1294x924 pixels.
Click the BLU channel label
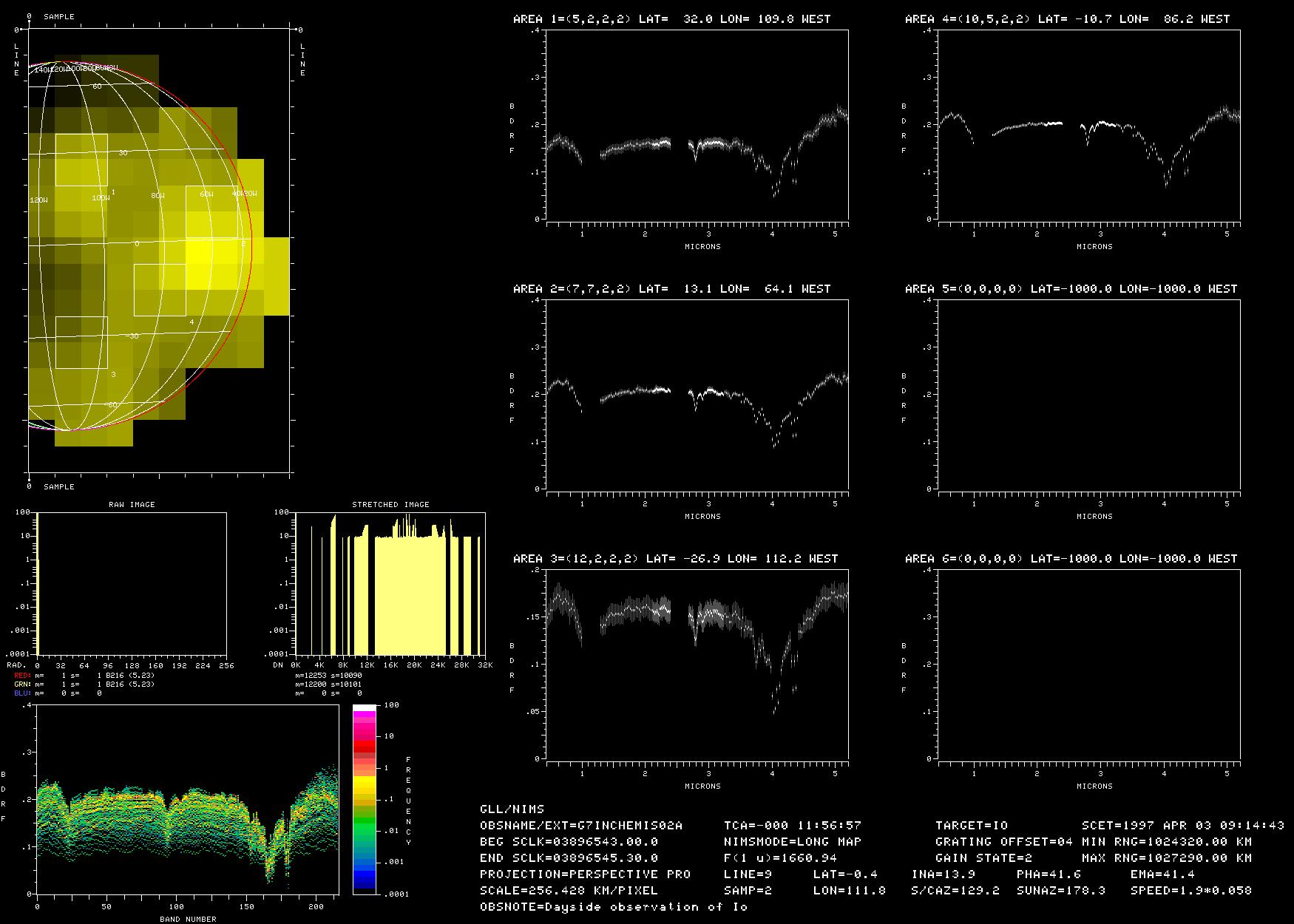23,693
